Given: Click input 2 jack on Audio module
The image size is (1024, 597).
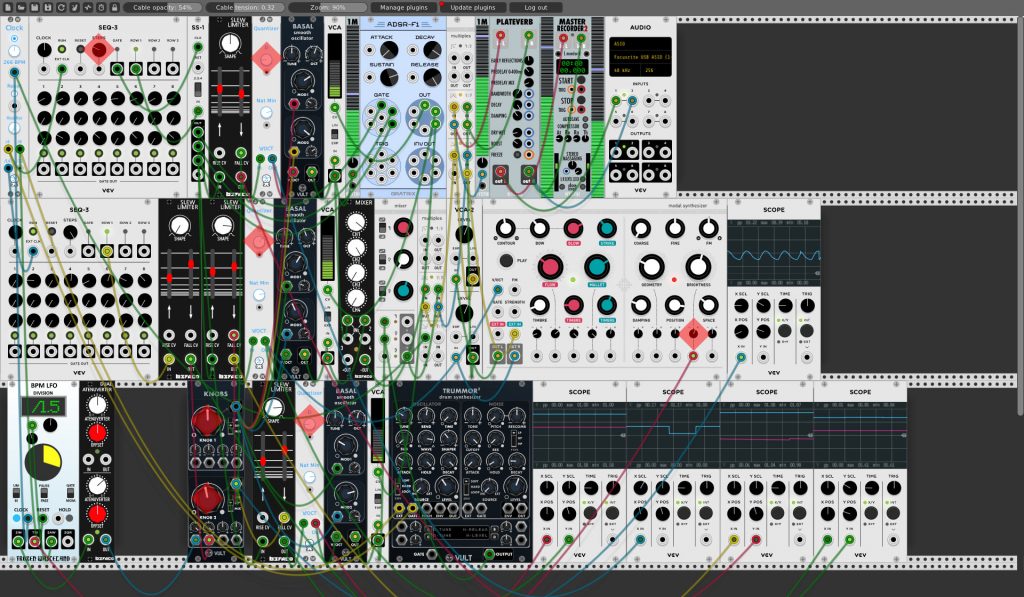Looking at the screenshot, I should (x=632, y=101).
